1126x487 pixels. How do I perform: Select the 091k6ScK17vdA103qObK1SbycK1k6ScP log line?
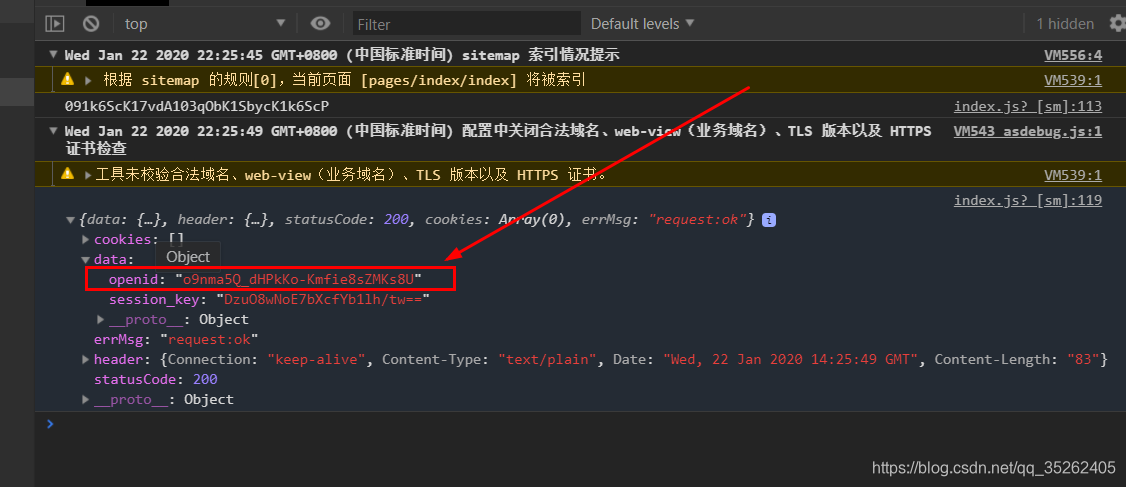point(196,106)
